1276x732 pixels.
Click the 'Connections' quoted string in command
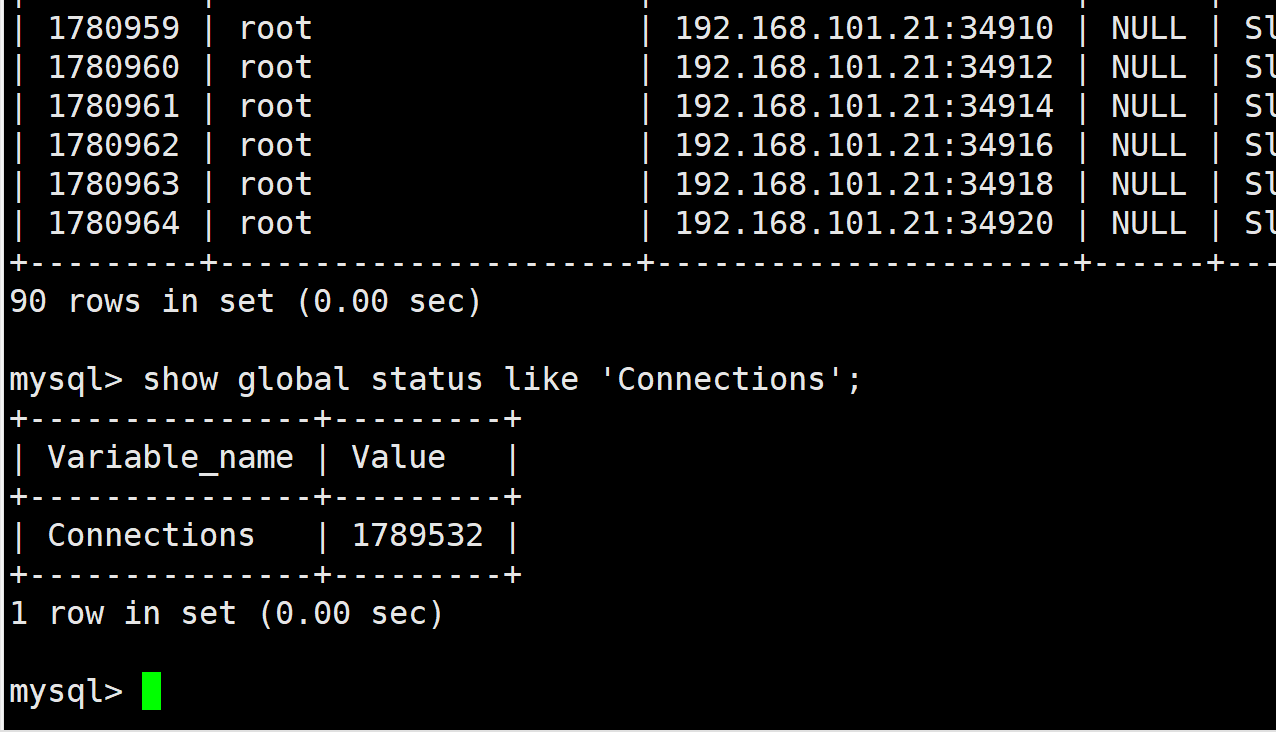[x=722, y=379]
